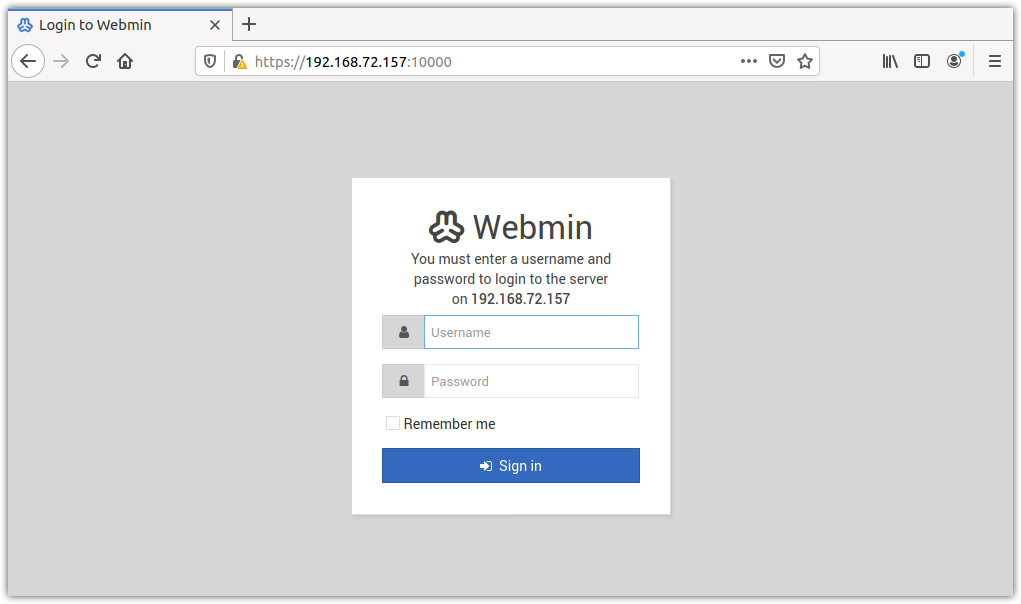1021x604 pixels.
Task: Show insecure connection lock warning info
Action: [240, 62]
